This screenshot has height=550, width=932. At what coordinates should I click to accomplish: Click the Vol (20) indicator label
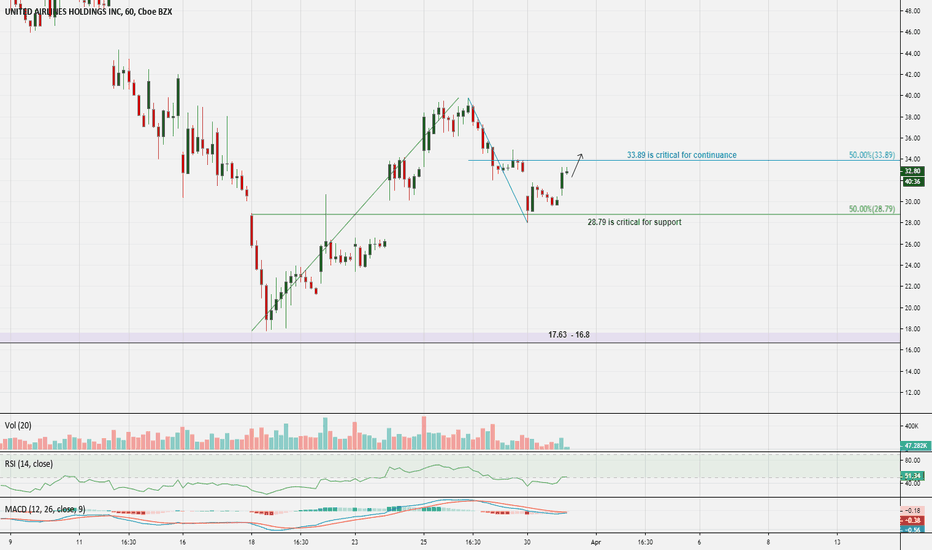[18, 426]
